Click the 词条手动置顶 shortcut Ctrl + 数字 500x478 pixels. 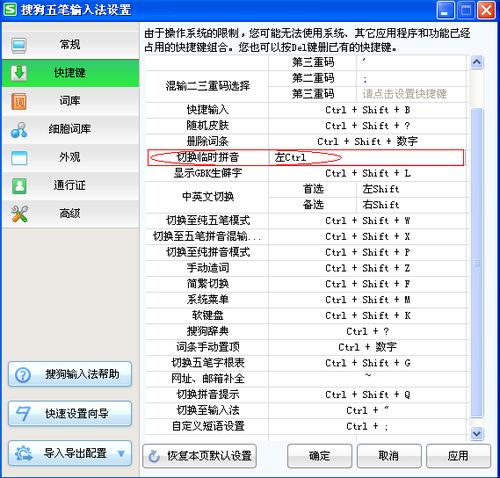367,347
